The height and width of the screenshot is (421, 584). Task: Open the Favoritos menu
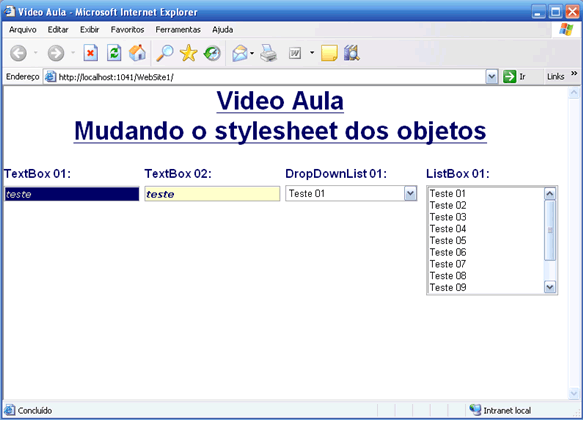(127, 30)
